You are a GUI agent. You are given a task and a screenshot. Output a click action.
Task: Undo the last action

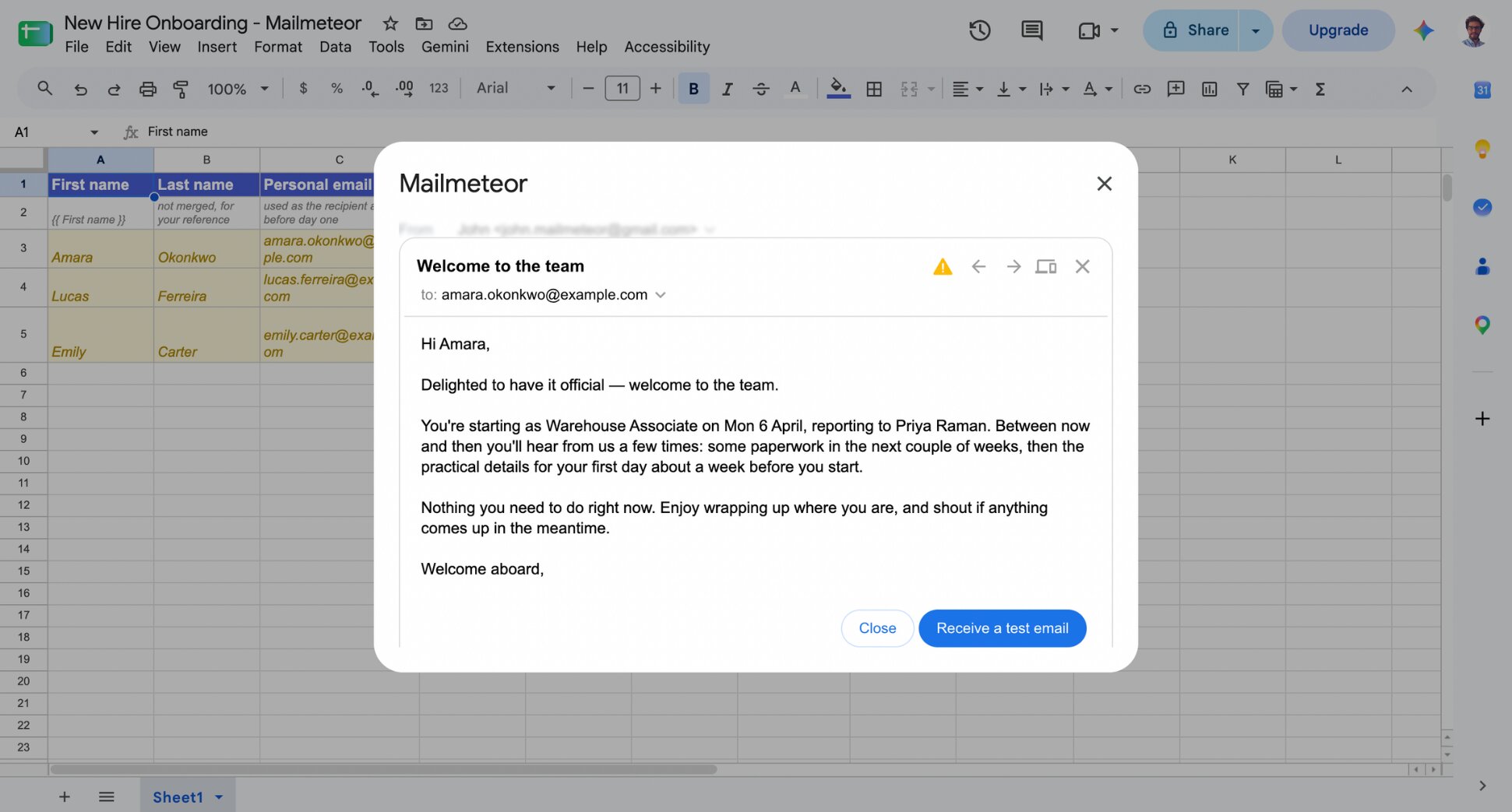80,90
